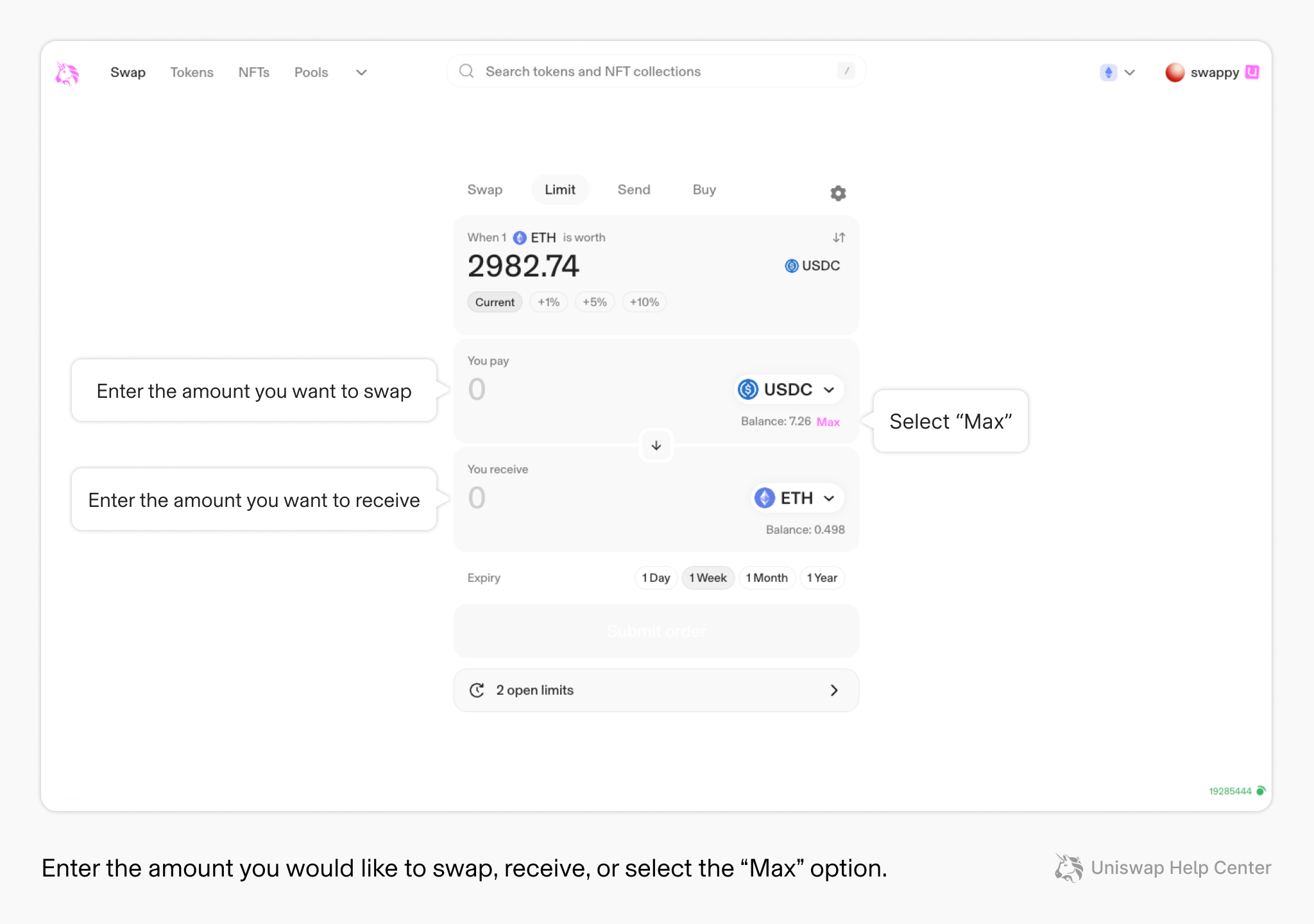
Task: Click the Expiry label
Action: click(x=484, y=578)
